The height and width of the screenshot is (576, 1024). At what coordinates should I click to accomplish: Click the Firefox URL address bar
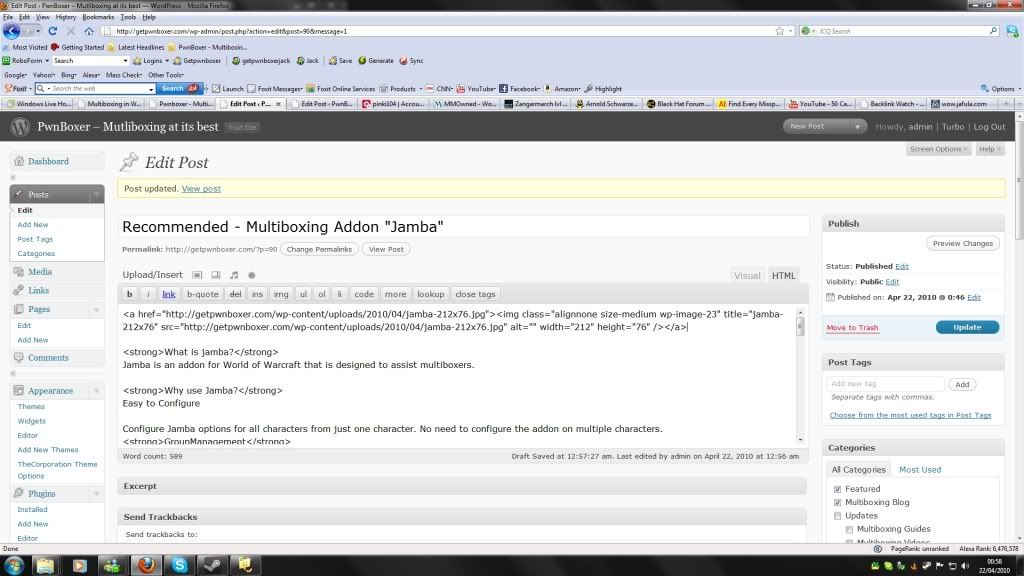444,31
